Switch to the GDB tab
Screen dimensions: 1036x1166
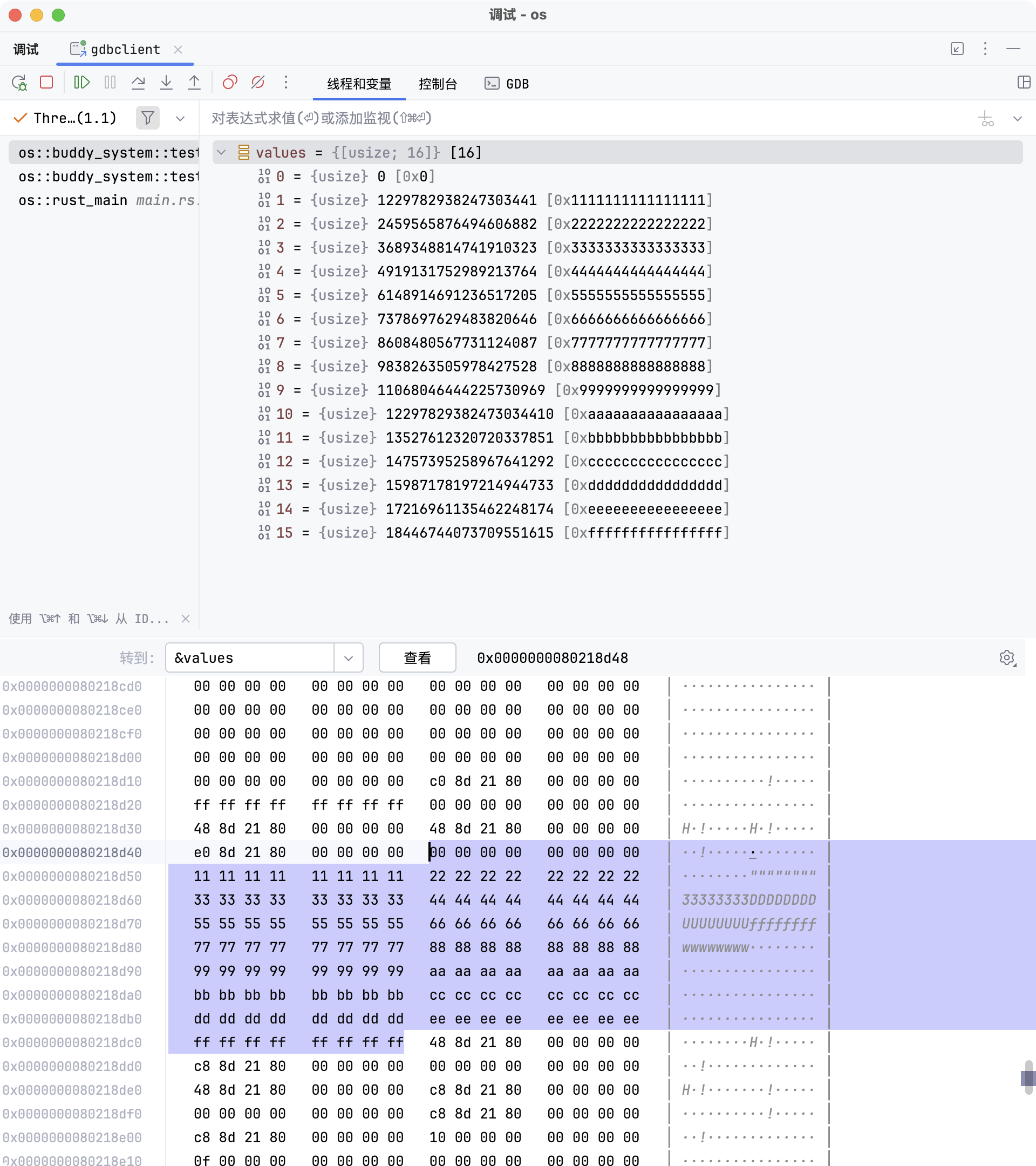pos(507,84)
